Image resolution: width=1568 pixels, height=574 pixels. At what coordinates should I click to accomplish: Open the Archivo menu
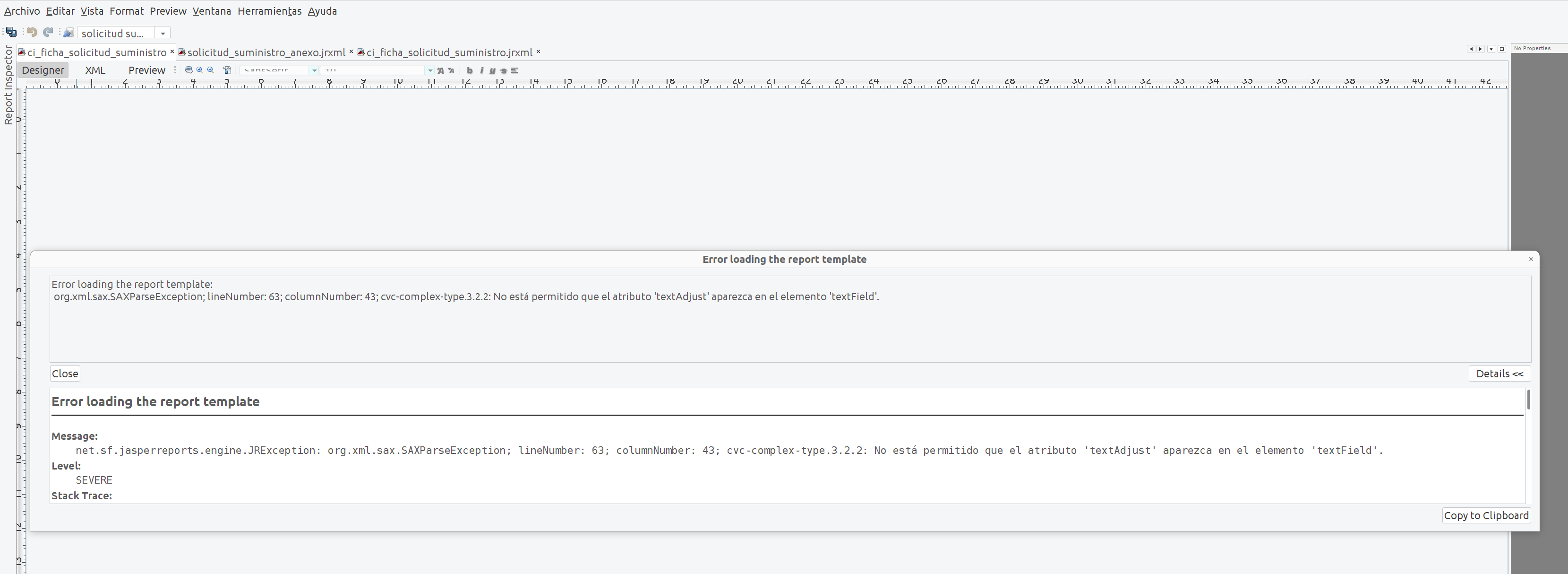click(x=22, y=11)
